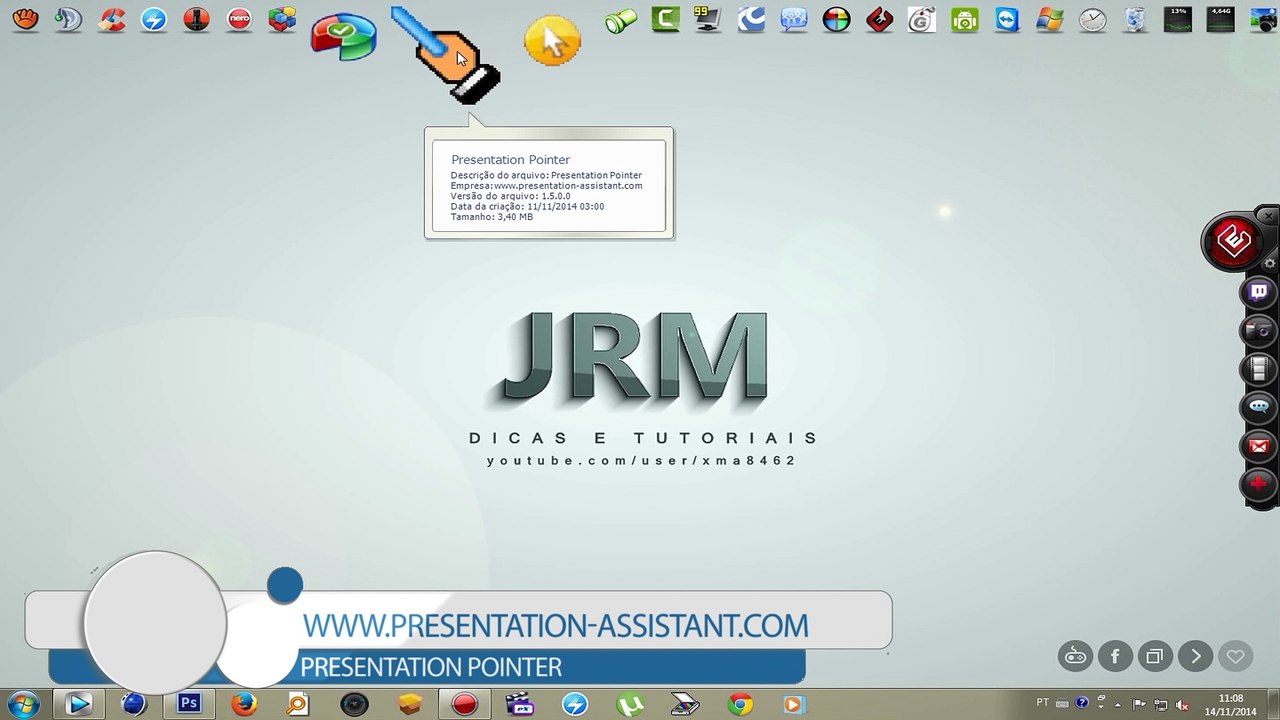Click the film strip icon in side panel

[x=1259, y=369]
